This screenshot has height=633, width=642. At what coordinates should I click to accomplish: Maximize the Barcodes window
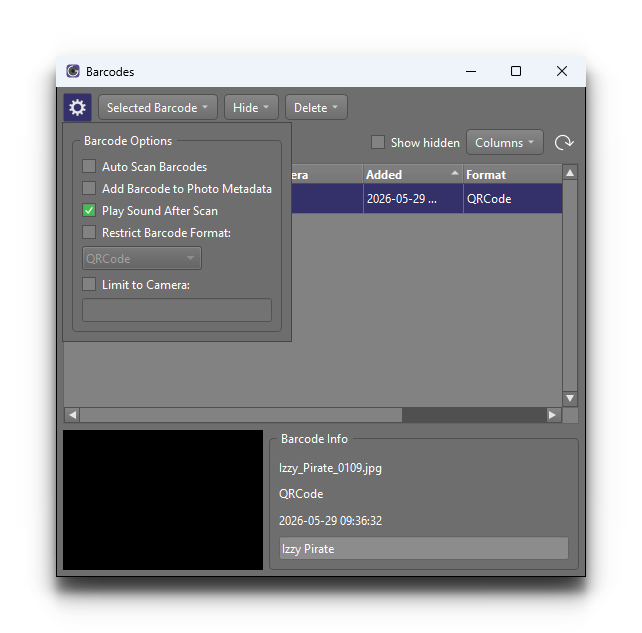(x=516, y=71)
